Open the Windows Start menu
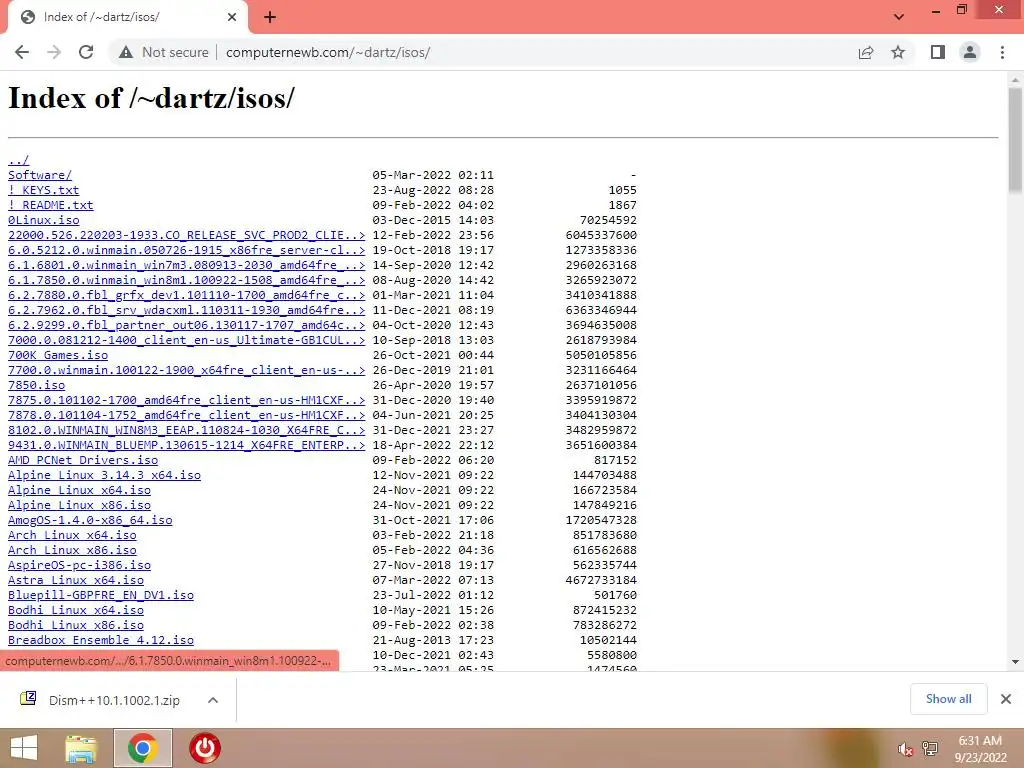The height and width of the screenshot is (768, 1024). (x=24, y=748)
